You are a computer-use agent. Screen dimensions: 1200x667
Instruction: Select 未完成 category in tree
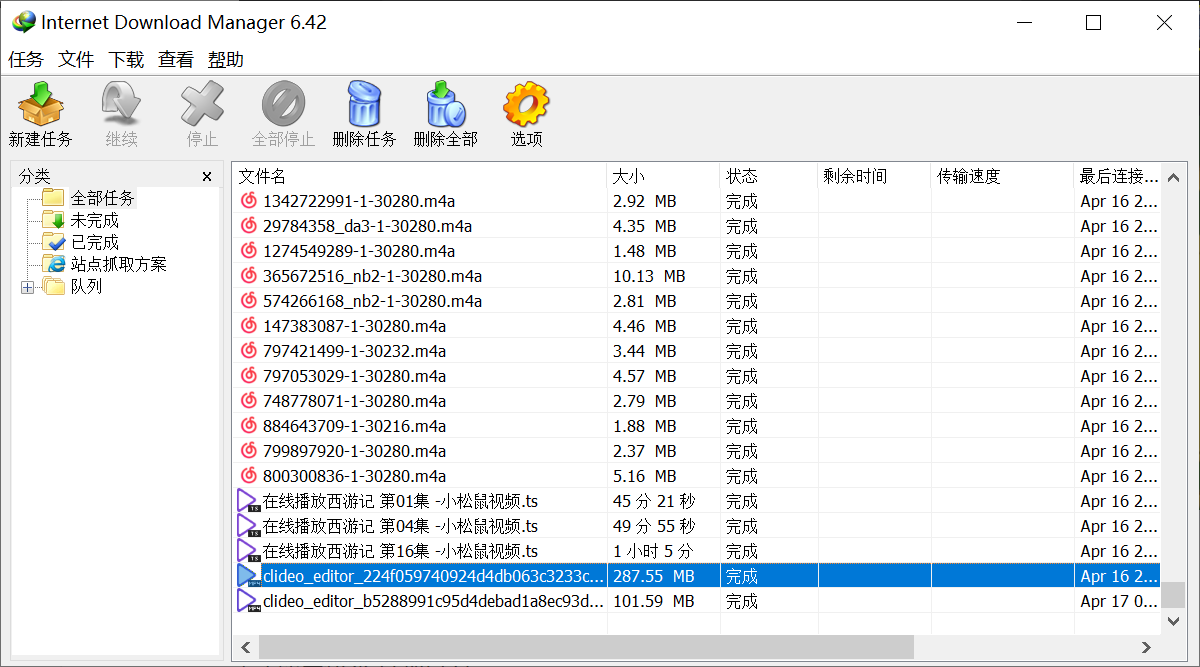[x=94, y=220]
